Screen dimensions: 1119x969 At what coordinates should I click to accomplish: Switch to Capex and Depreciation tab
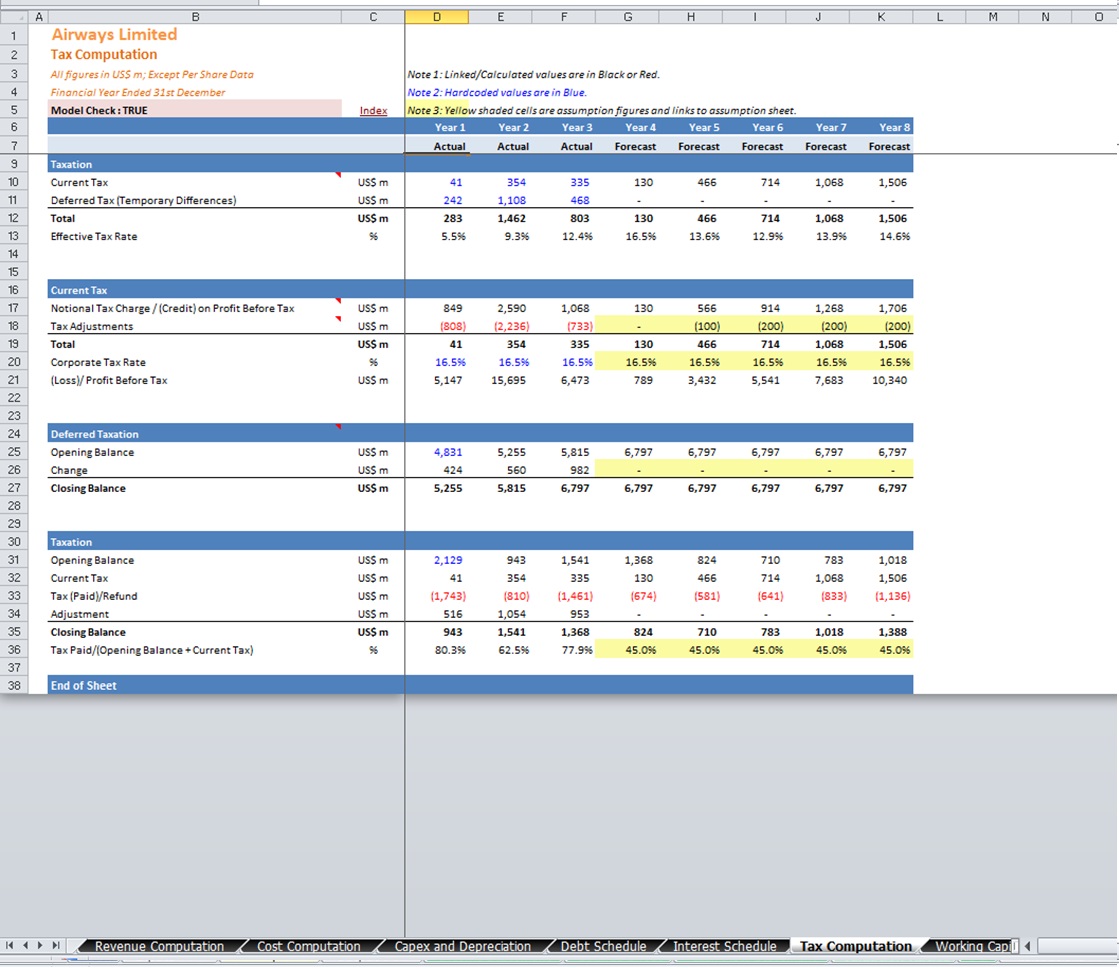pos(462,946)
